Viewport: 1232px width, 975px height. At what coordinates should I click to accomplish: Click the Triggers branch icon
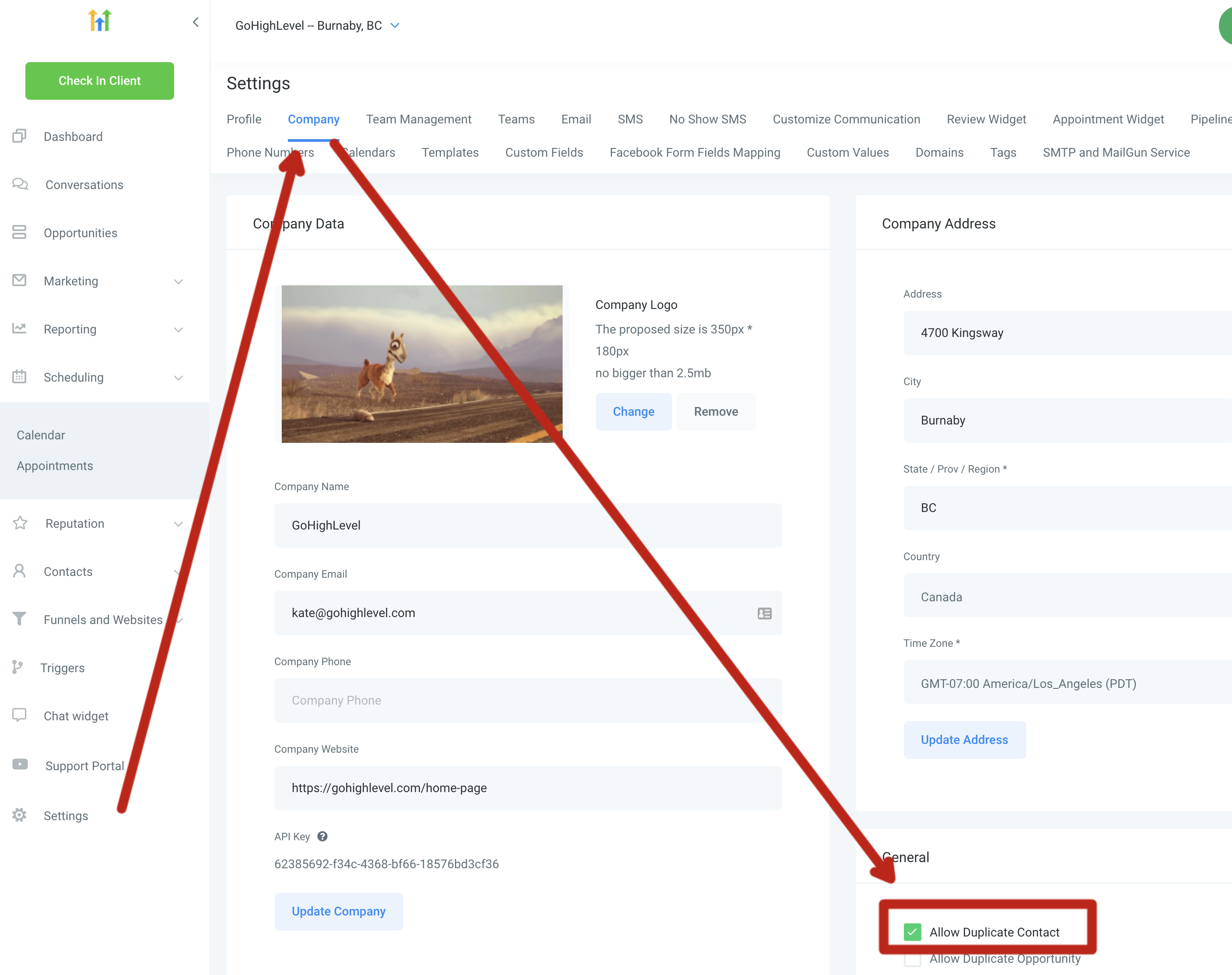click(17, 667)
